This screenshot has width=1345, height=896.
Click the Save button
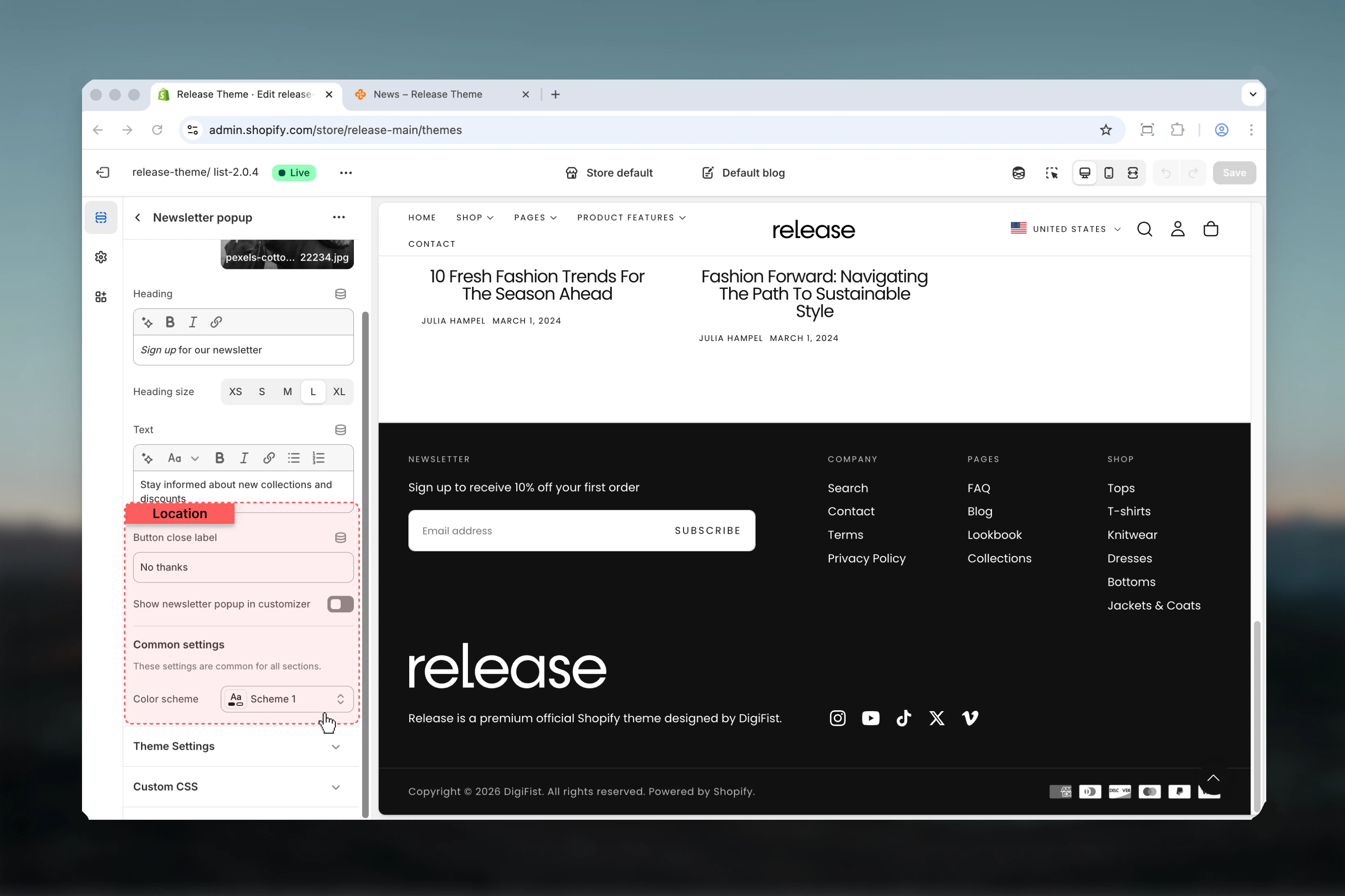coord(1234,173)
